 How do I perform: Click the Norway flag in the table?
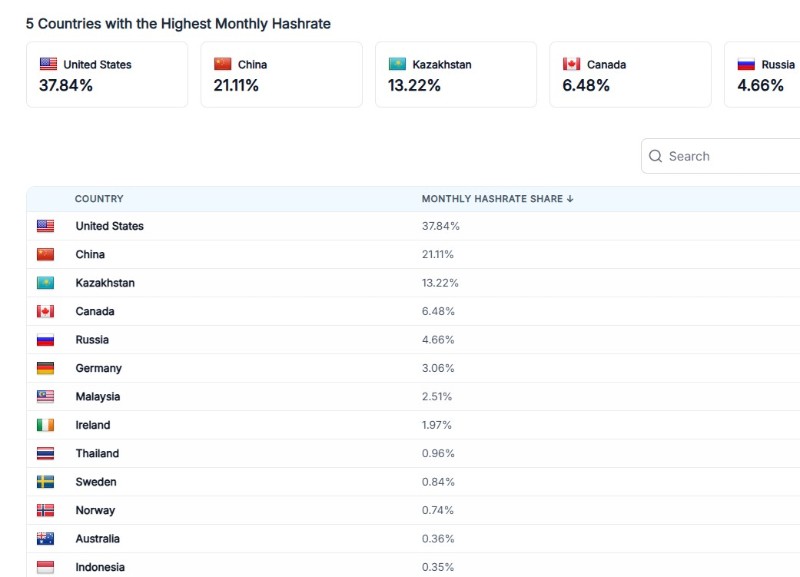45,510
